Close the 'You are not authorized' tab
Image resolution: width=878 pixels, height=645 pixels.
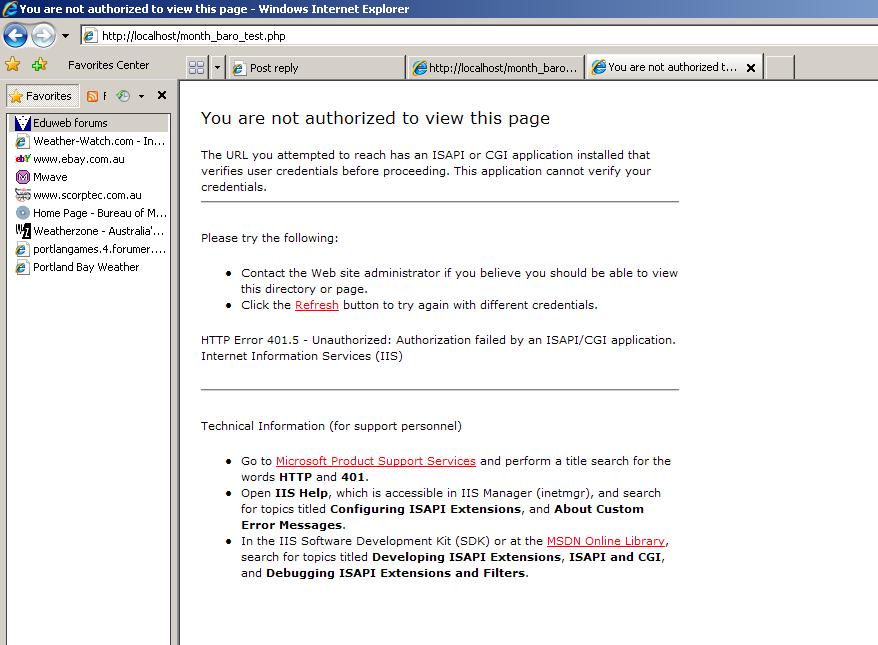point(751,68)
